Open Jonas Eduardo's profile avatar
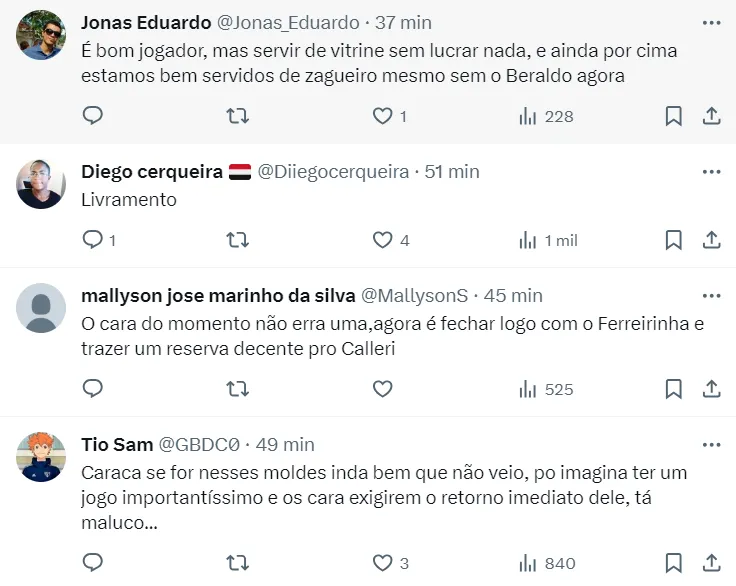This screenshot has height=586, width=736. click(42, 35)
